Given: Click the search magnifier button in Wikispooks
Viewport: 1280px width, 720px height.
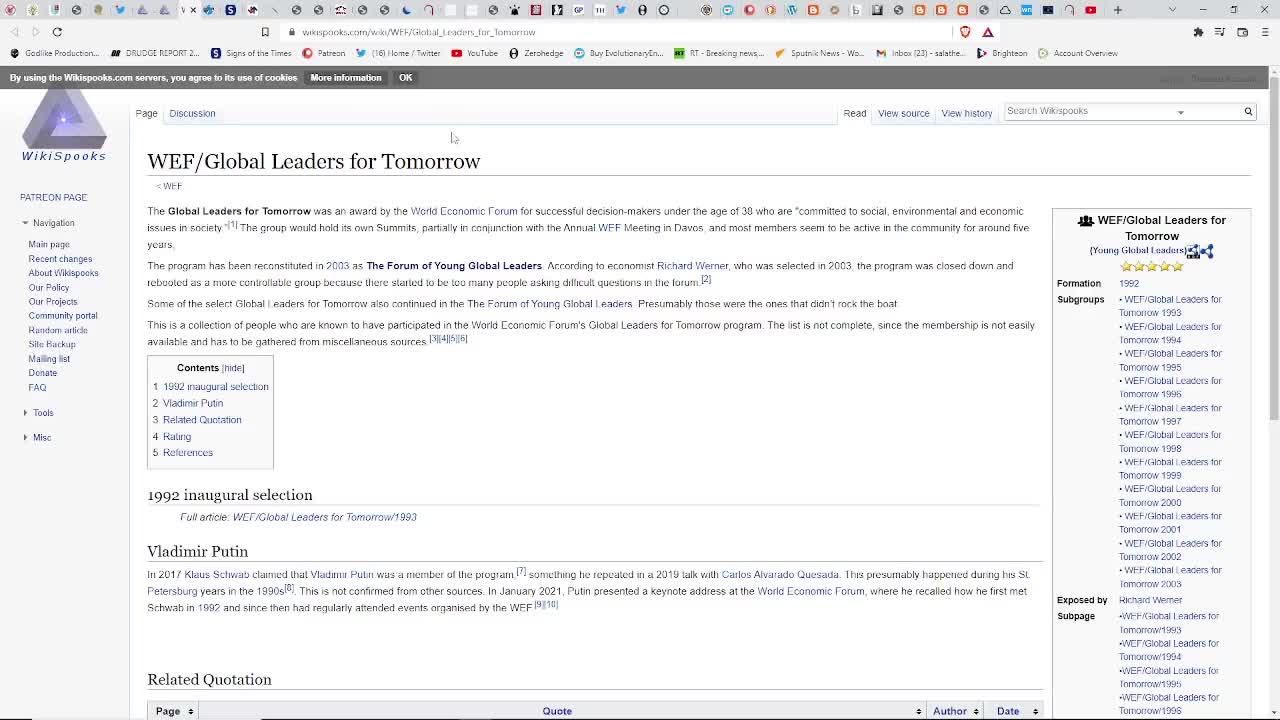Looking at the screenshot, I should [x=1248, y=111].
